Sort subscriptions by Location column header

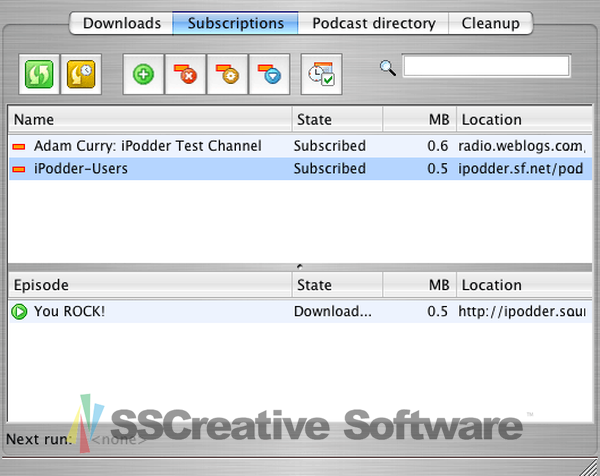(525, 120)
